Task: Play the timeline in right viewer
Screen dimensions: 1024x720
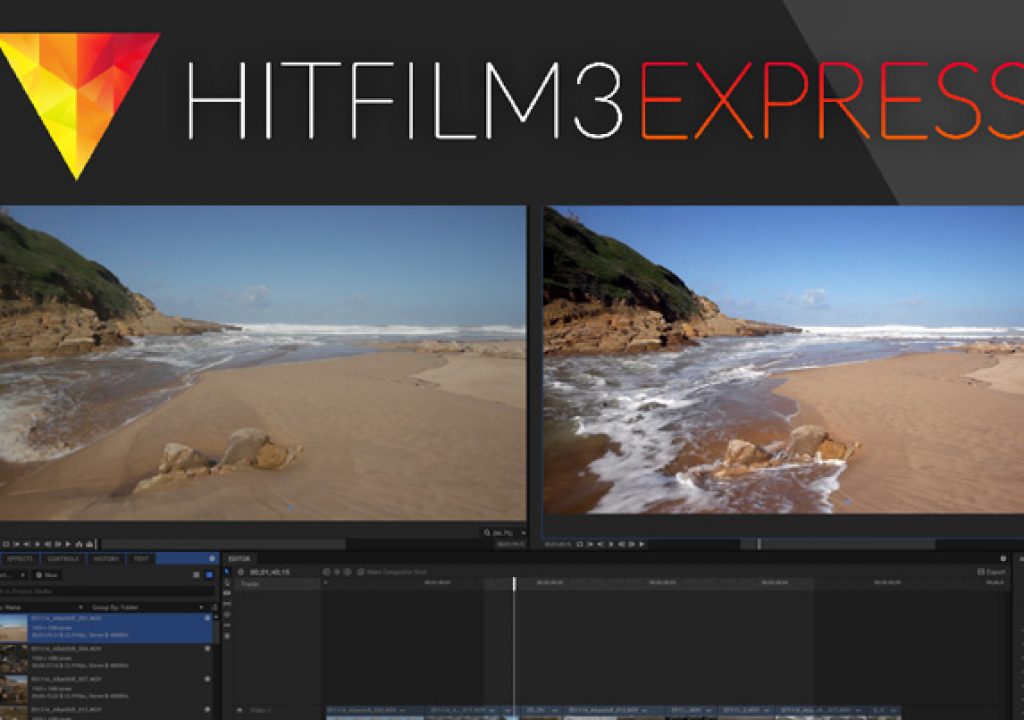Action: (x=641, y=544)
